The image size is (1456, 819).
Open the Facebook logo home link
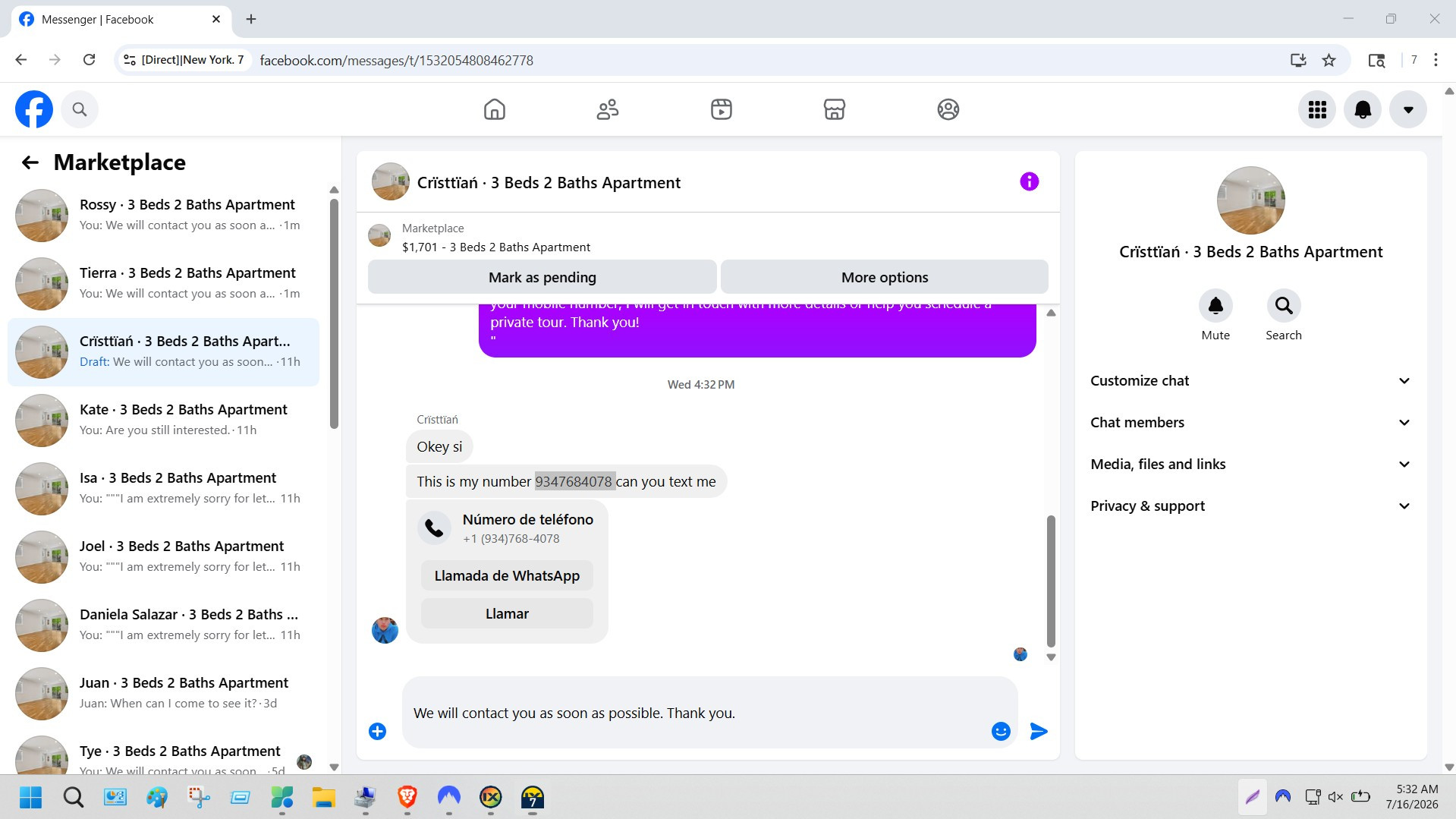pos(34,109)
